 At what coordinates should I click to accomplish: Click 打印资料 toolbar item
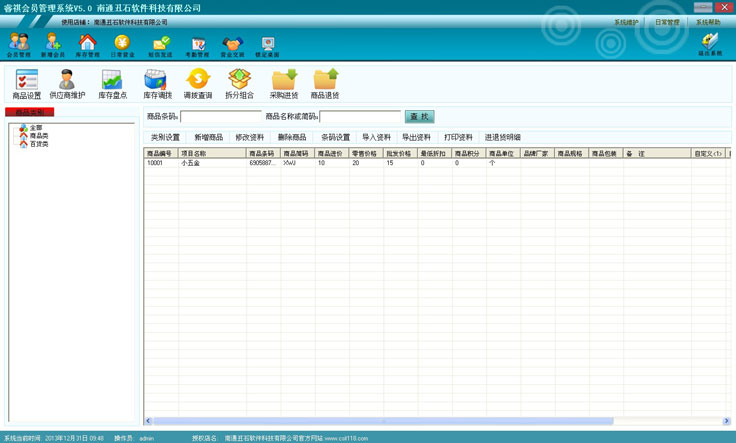coord(458,137)
